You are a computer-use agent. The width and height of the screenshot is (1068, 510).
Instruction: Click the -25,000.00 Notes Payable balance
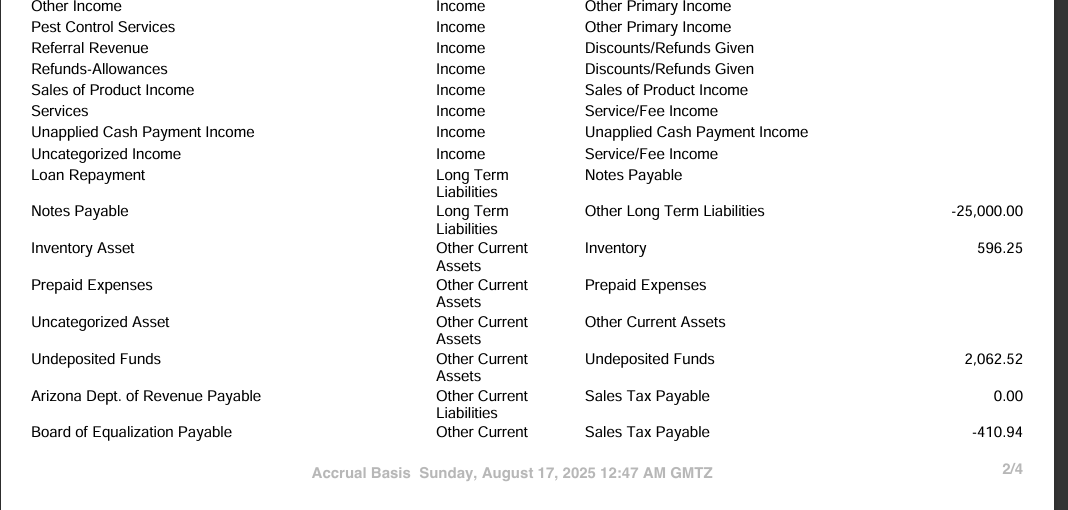(x=987, y=211)
